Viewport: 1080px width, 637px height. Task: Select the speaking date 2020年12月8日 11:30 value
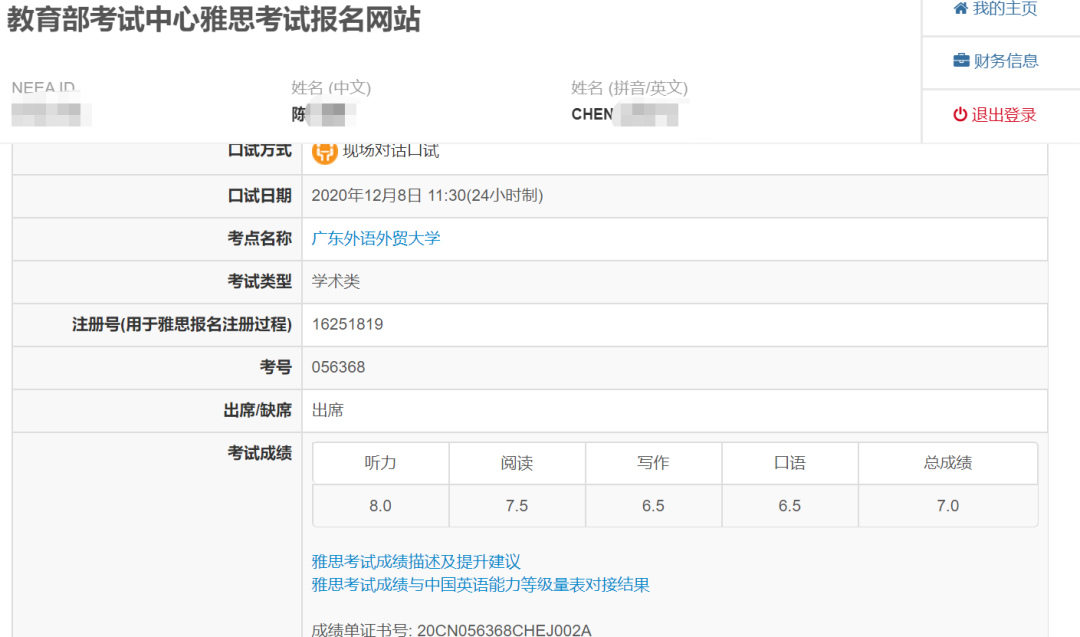(x=428, y=196)
